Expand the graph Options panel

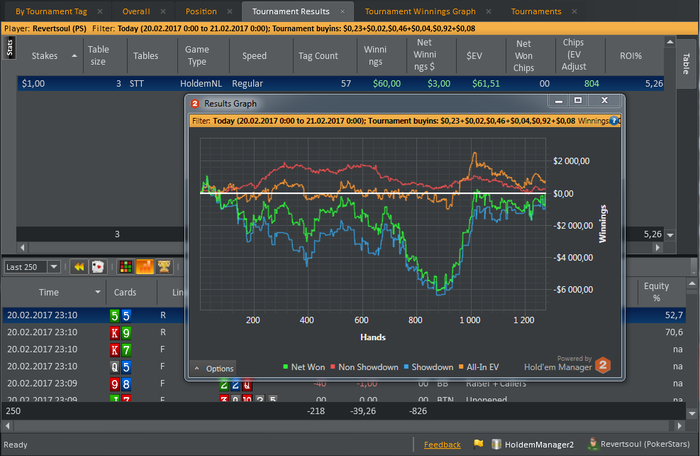tap(213, 368)
